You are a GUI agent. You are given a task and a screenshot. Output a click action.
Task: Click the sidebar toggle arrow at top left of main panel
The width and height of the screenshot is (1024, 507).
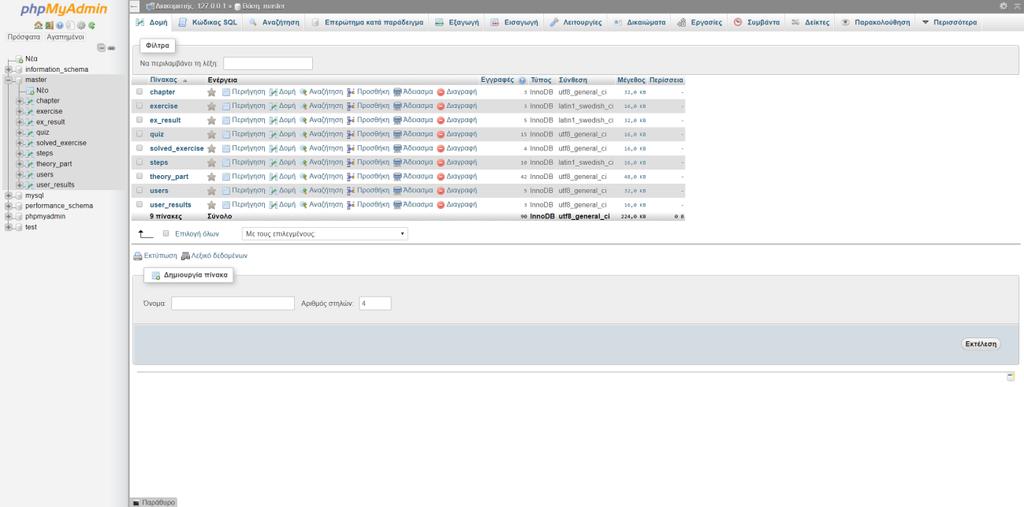[x=135, y=6]
